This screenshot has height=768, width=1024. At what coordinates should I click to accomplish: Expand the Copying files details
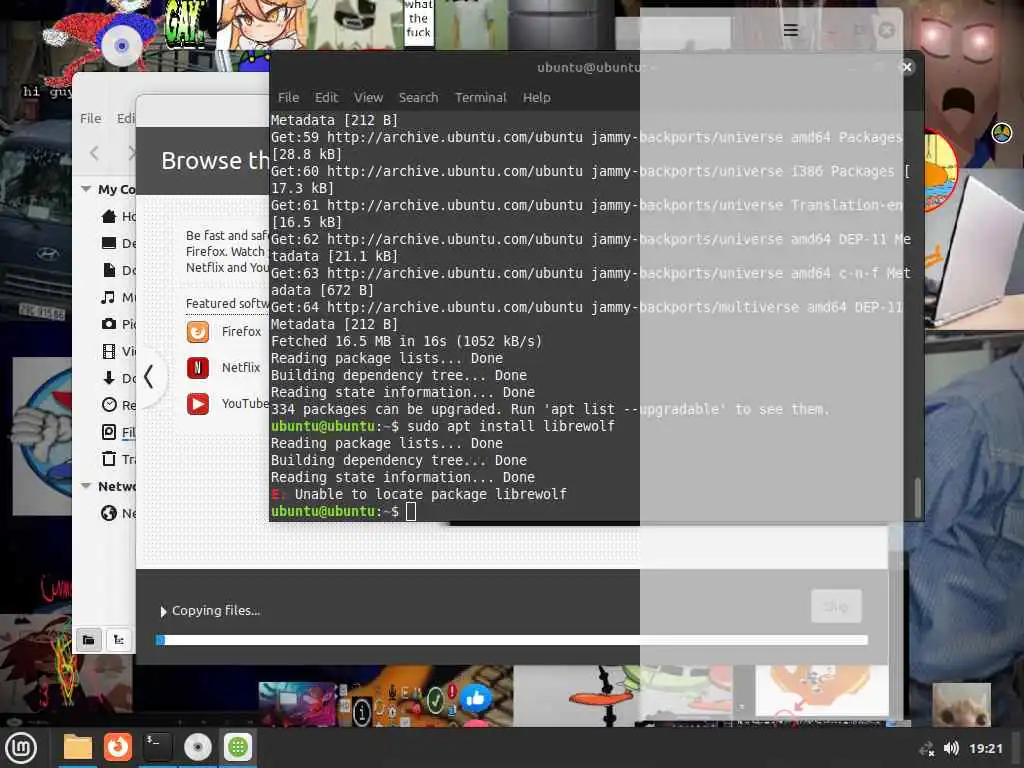pyautogui.click(x=163, y=611)
